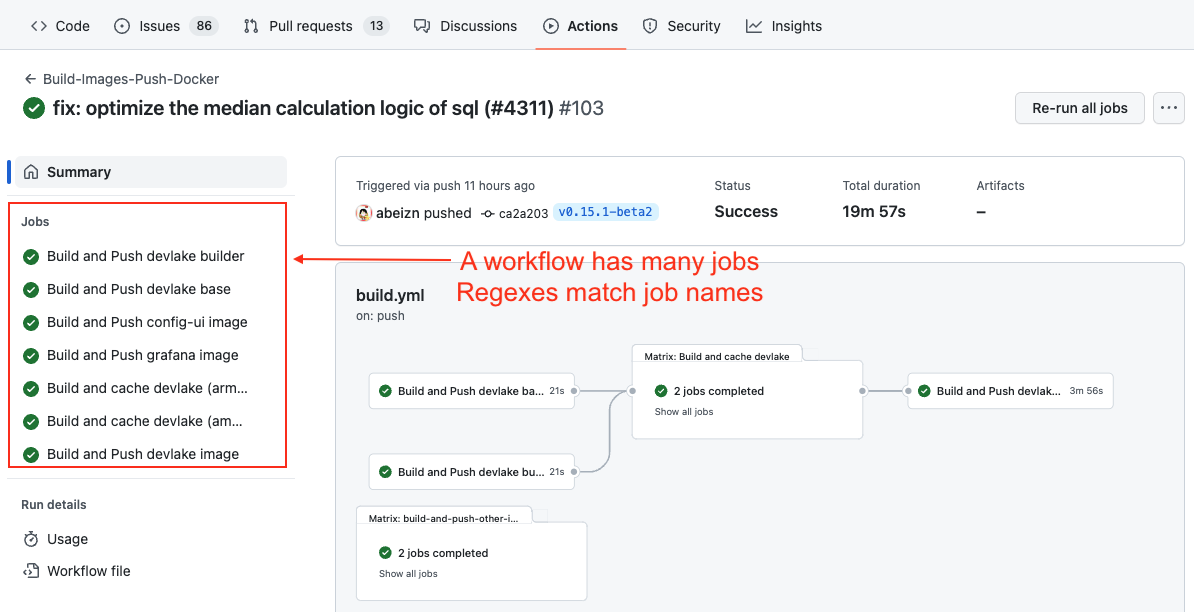Click the Workflow file icon
The width and height of the screenshot is (1194, 612).
pos(31,571)
